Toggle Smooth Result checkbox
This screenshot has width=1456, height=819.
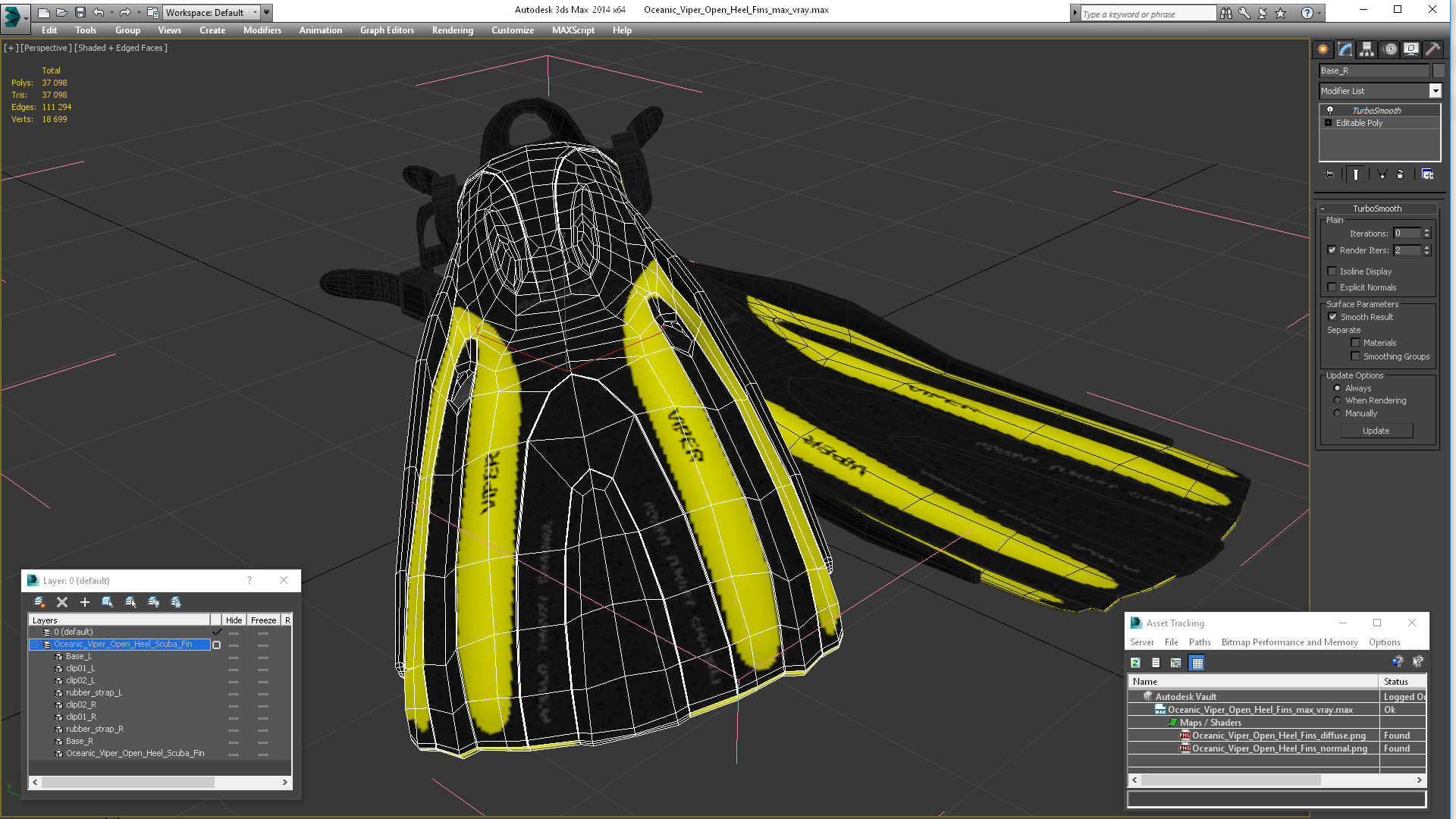[1333, 317]
